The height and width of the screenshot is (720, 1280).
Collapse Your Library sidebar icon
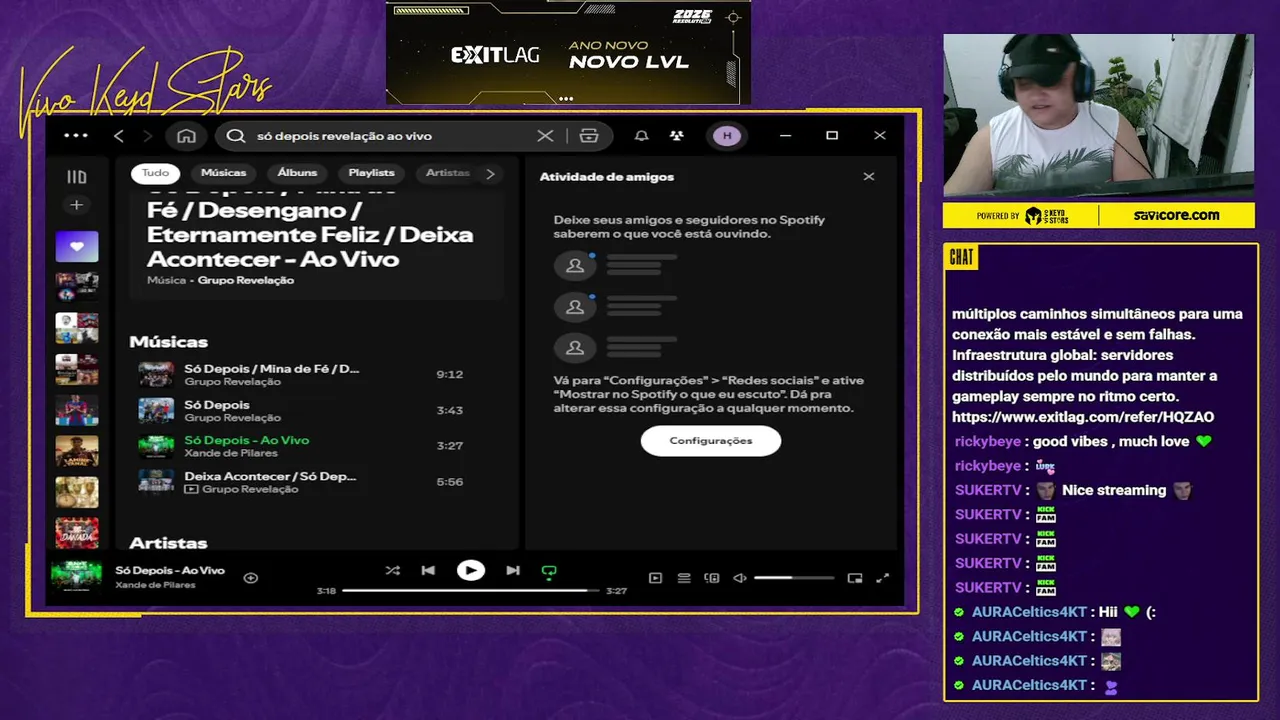(76, 177)
